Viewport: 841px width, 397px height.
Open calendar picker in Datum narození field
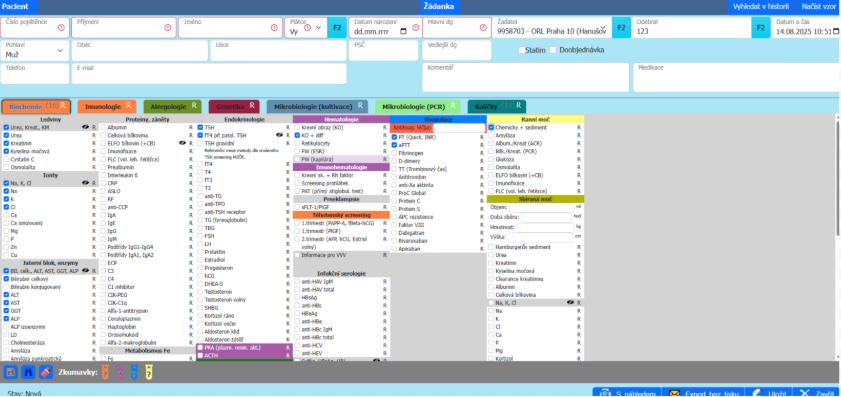(x=403, y=32)
